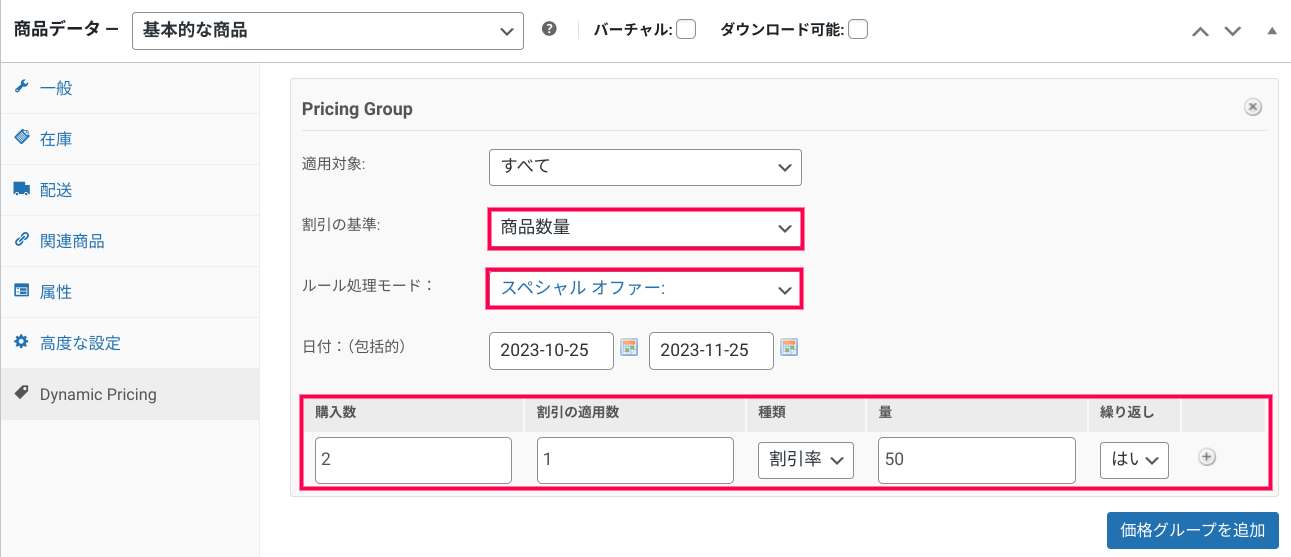1291x557 pixels.
Task: Open the 基本的な商品 product type dropdown
Action: coord(328,30)
